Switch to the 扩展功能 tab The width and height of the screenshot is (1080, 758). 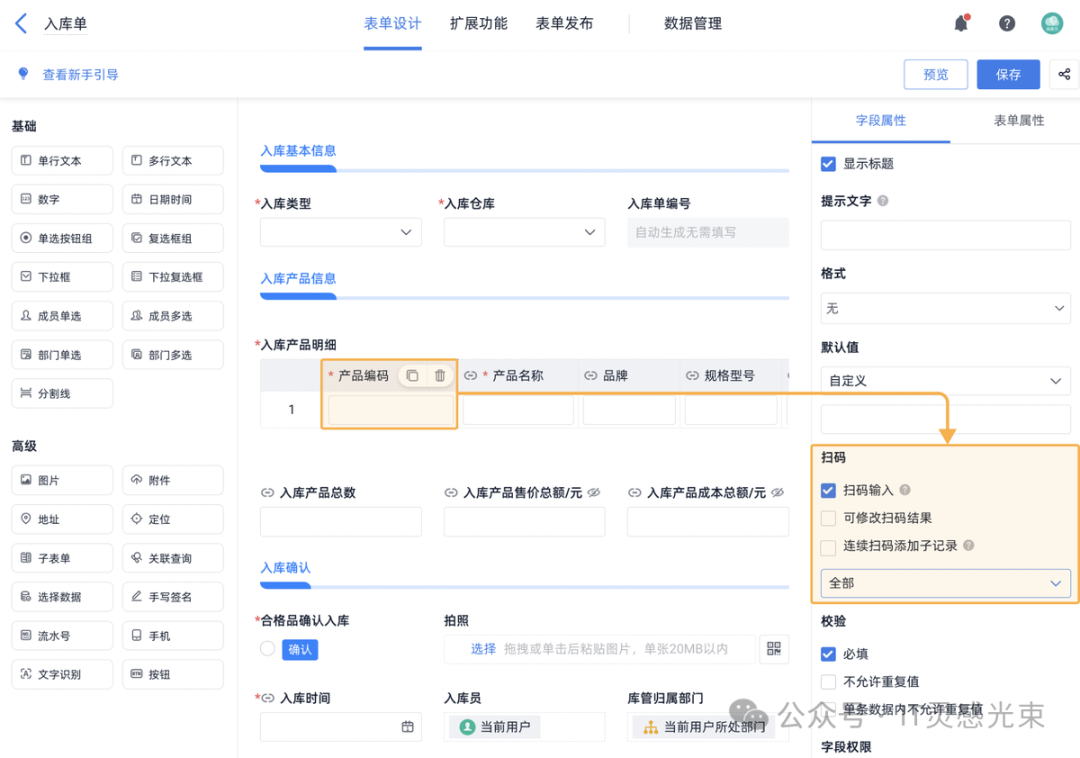[478, 24]
